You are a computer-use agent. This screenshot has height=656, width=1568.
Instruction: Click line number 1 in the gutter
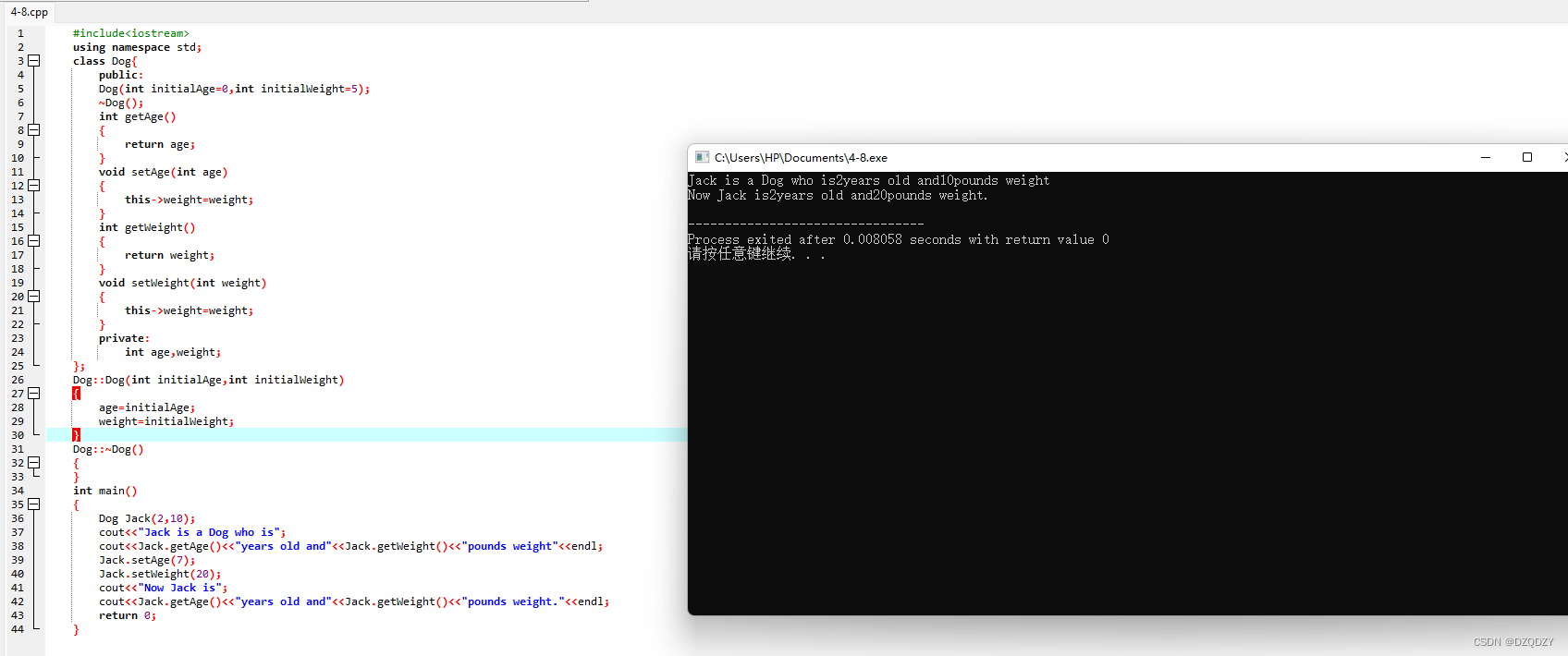[20, 33]
